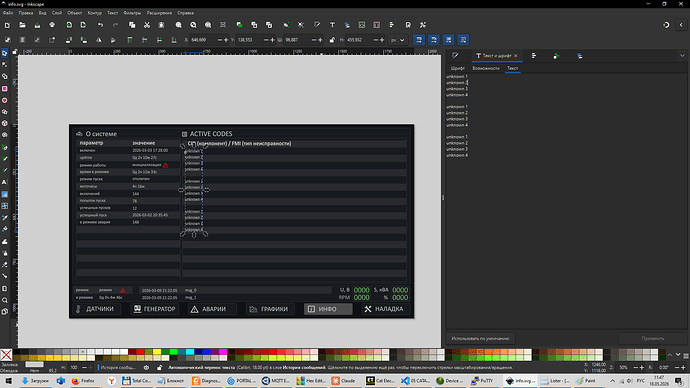Image resolution: width=690 pixels, height=388 pixels.
Task: Raise the selection to top
Action: point(130,40)
